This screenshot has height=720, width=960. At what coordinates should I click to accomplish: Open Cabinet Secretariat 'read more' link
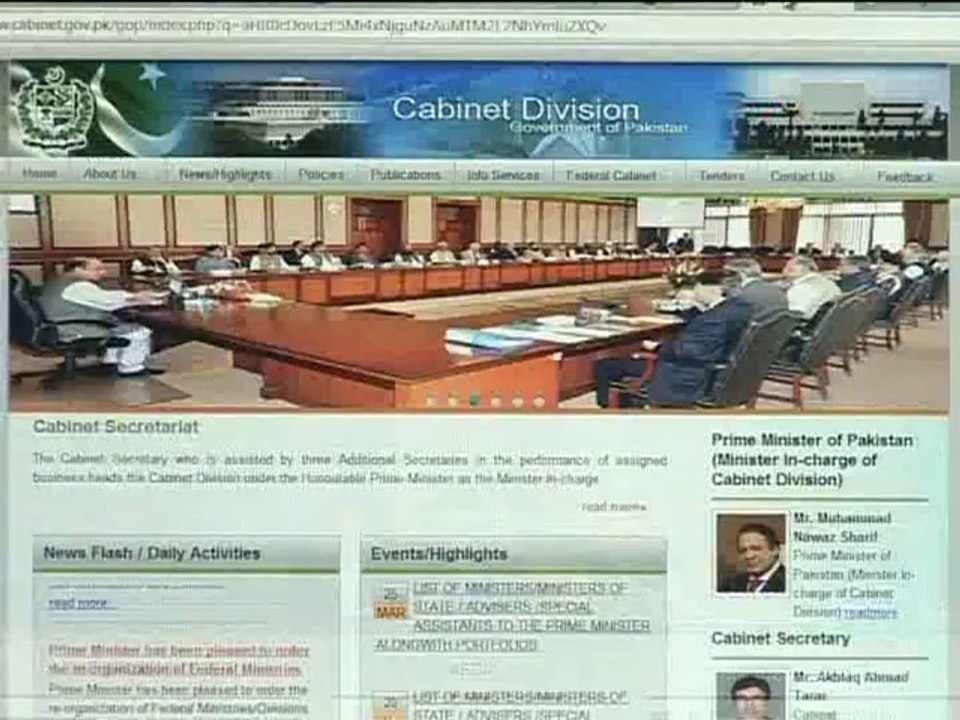pyautogui.click(x=614, y=507)
